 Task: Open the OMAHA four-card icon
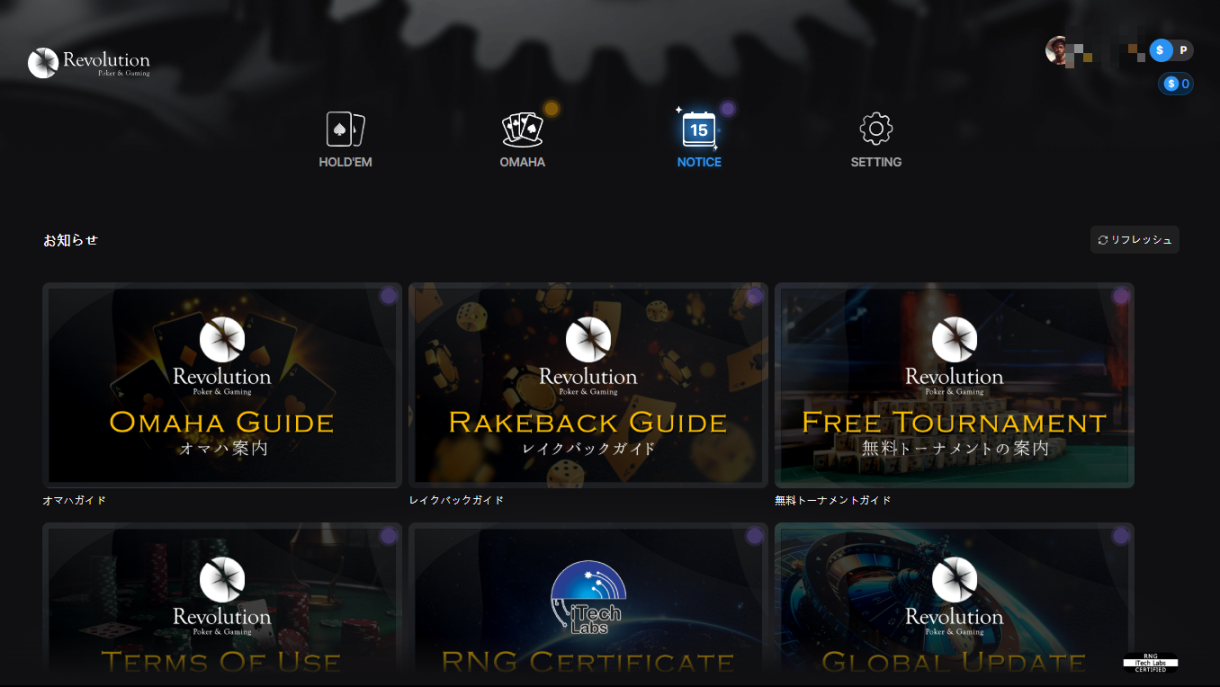click(x=522, y=129)
